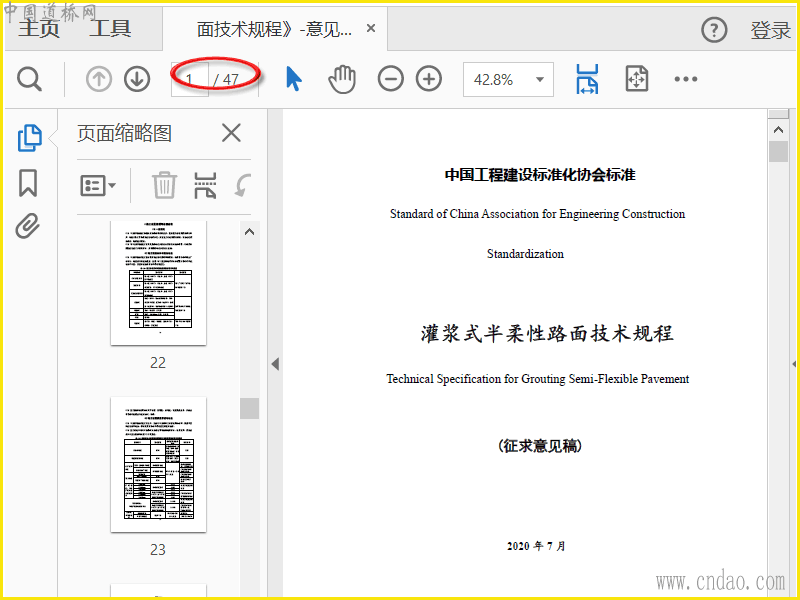Go to next page arrow

tap(137, 80)
